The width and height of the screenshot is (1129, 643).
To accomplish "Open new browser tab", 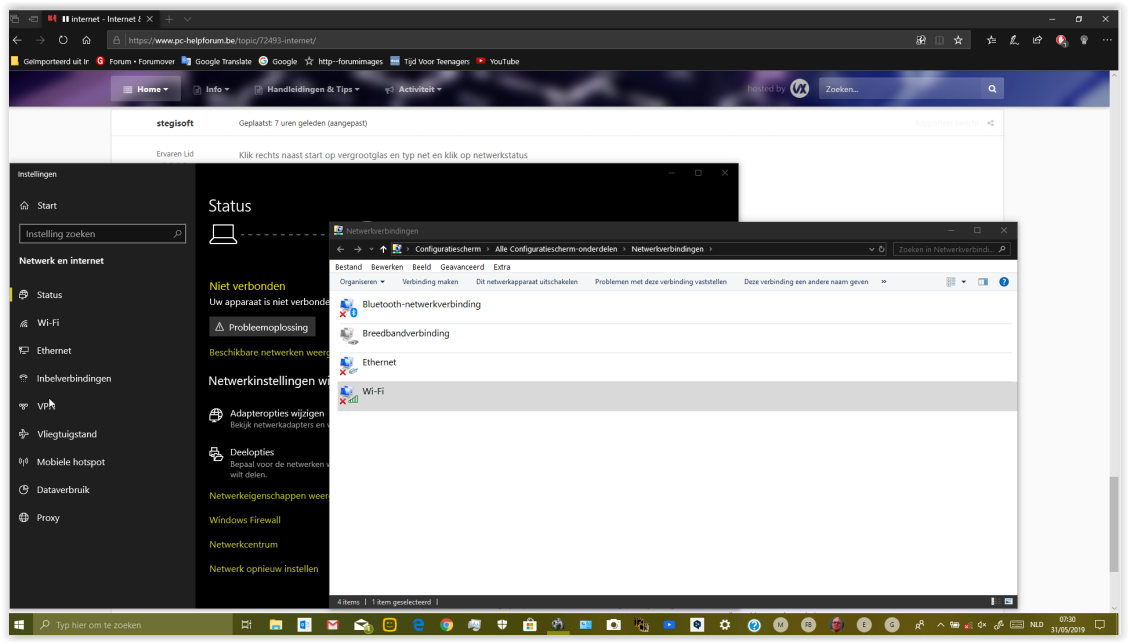I will pyautogui.click(x=169, y=19).
